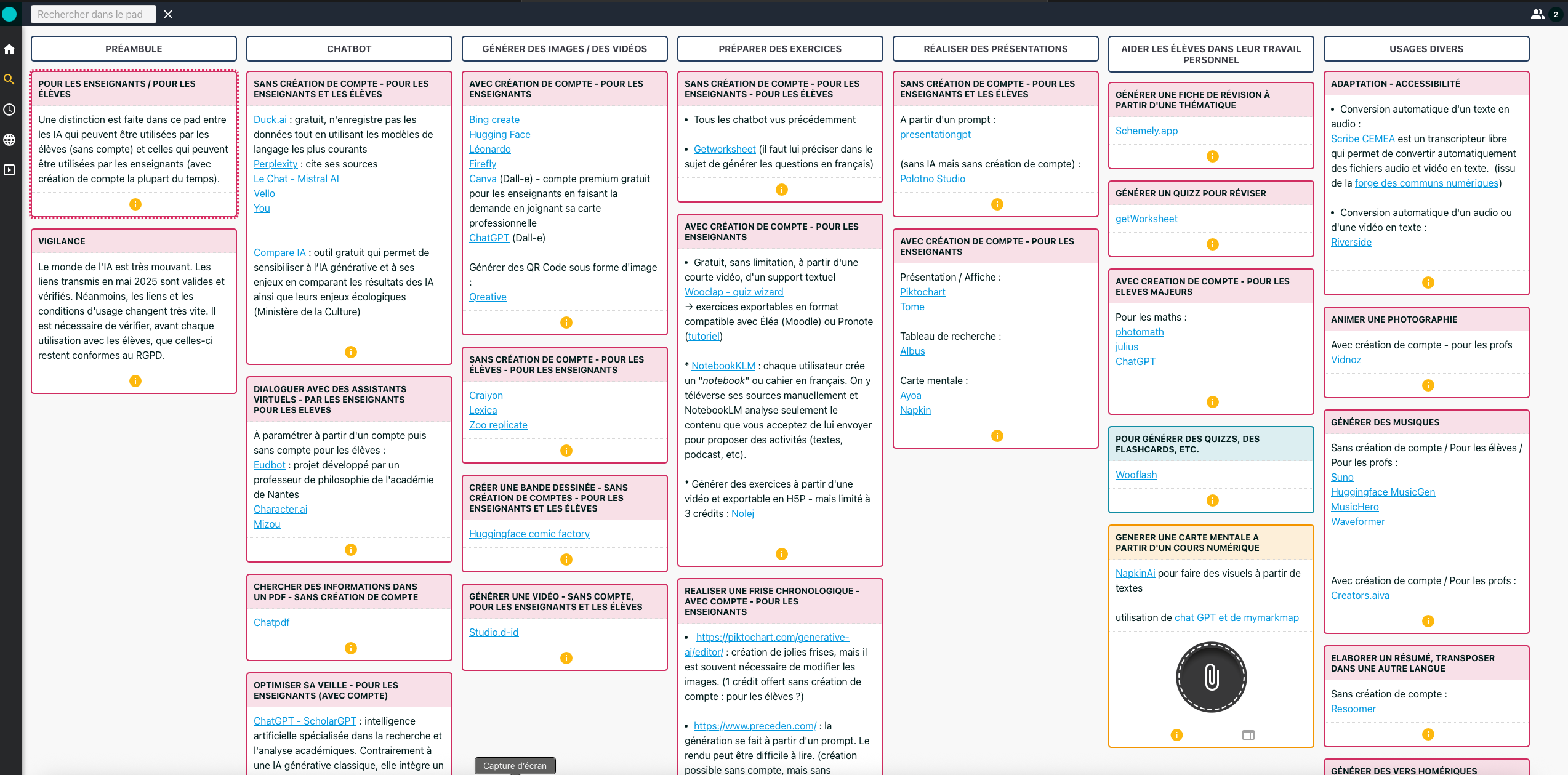Select AIDER LES ÉLÈVES DANS LEUR TRAVAIL header

(x=1211, y=54)
